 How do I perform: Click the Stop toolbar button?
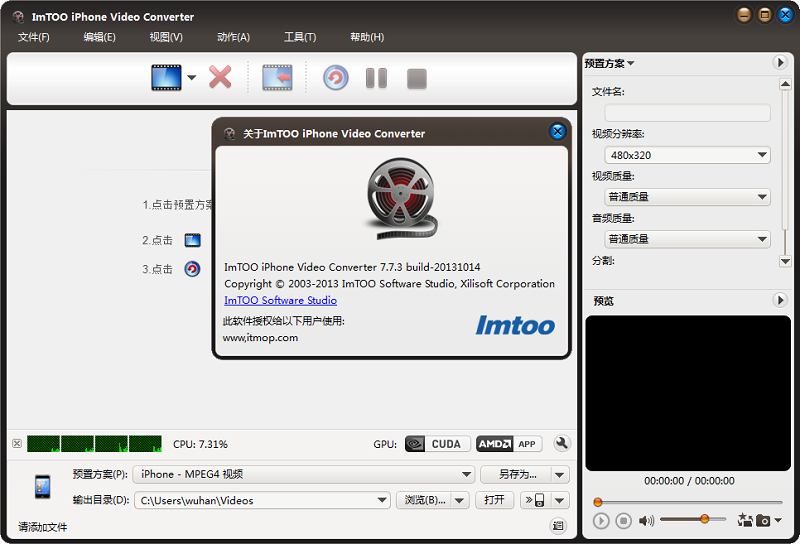tap(417, 79)
